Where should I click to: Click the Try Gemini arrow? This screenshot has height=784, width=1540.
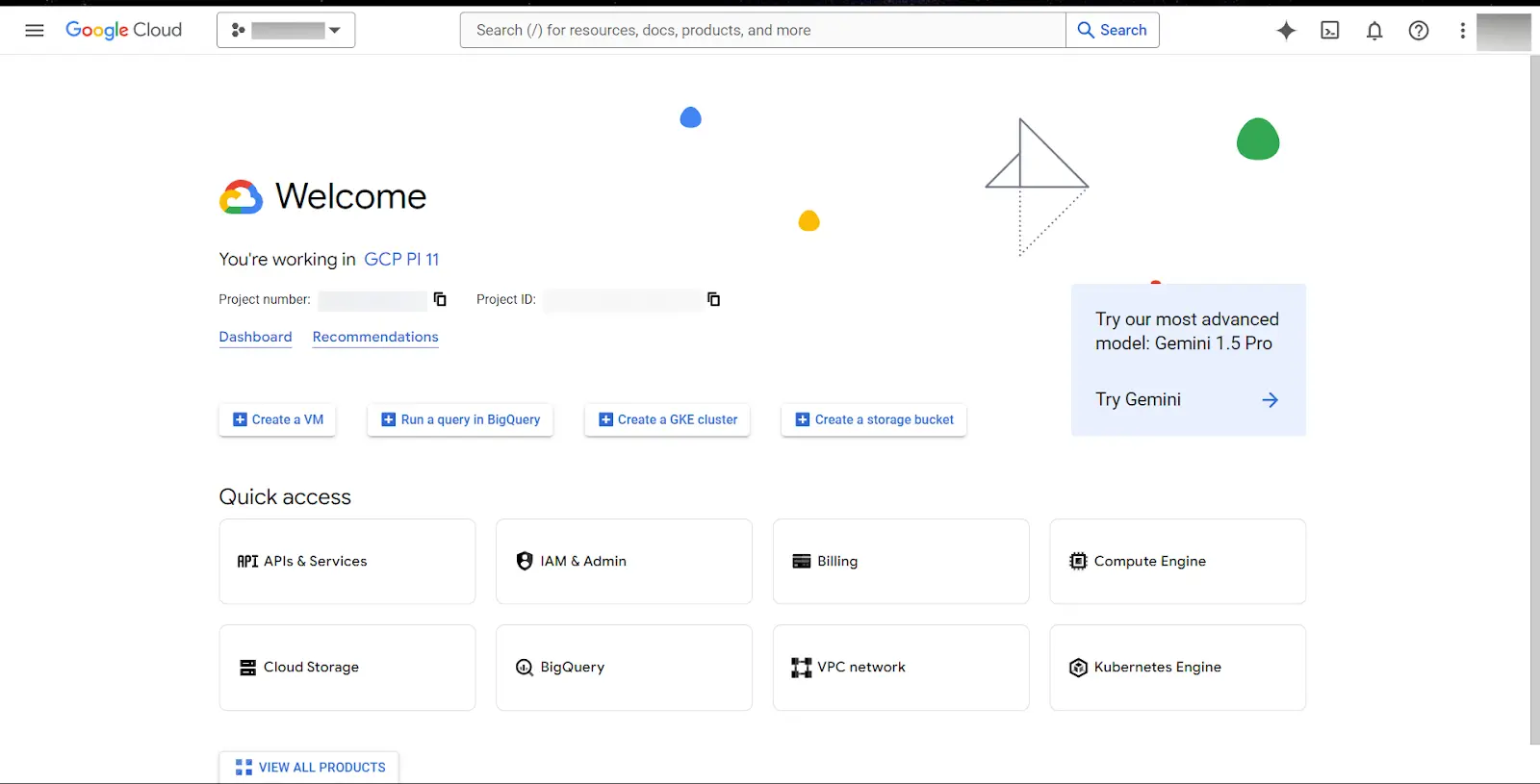[x=1270, y=400]
